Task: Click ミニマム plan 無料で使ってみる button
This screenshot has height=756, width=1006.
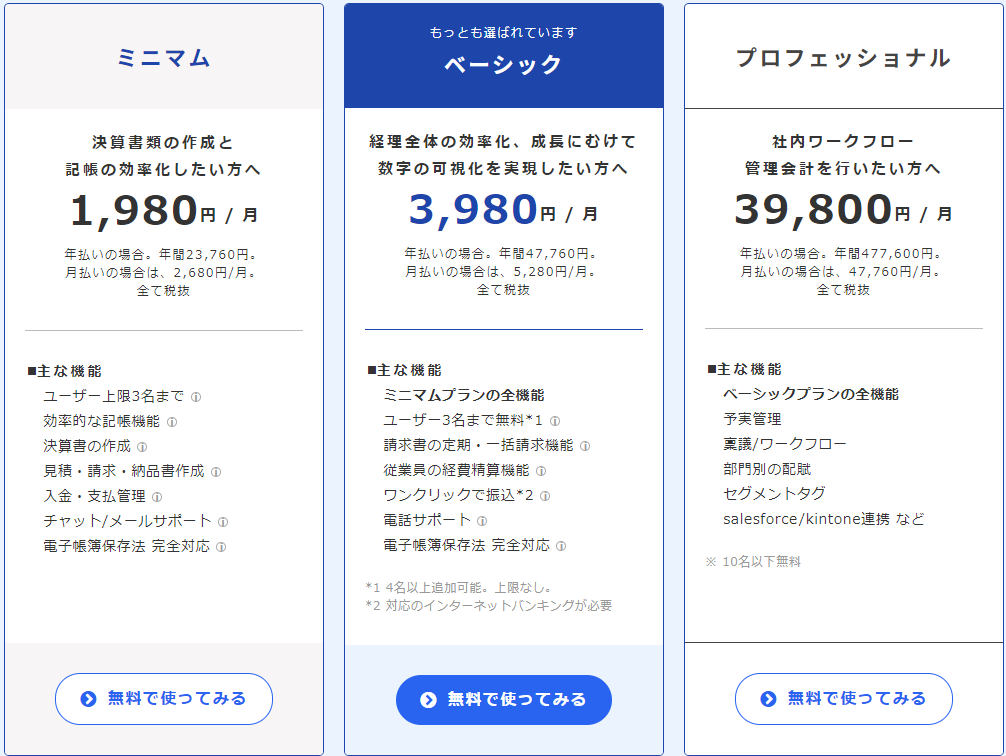Action: coord(164,699)
